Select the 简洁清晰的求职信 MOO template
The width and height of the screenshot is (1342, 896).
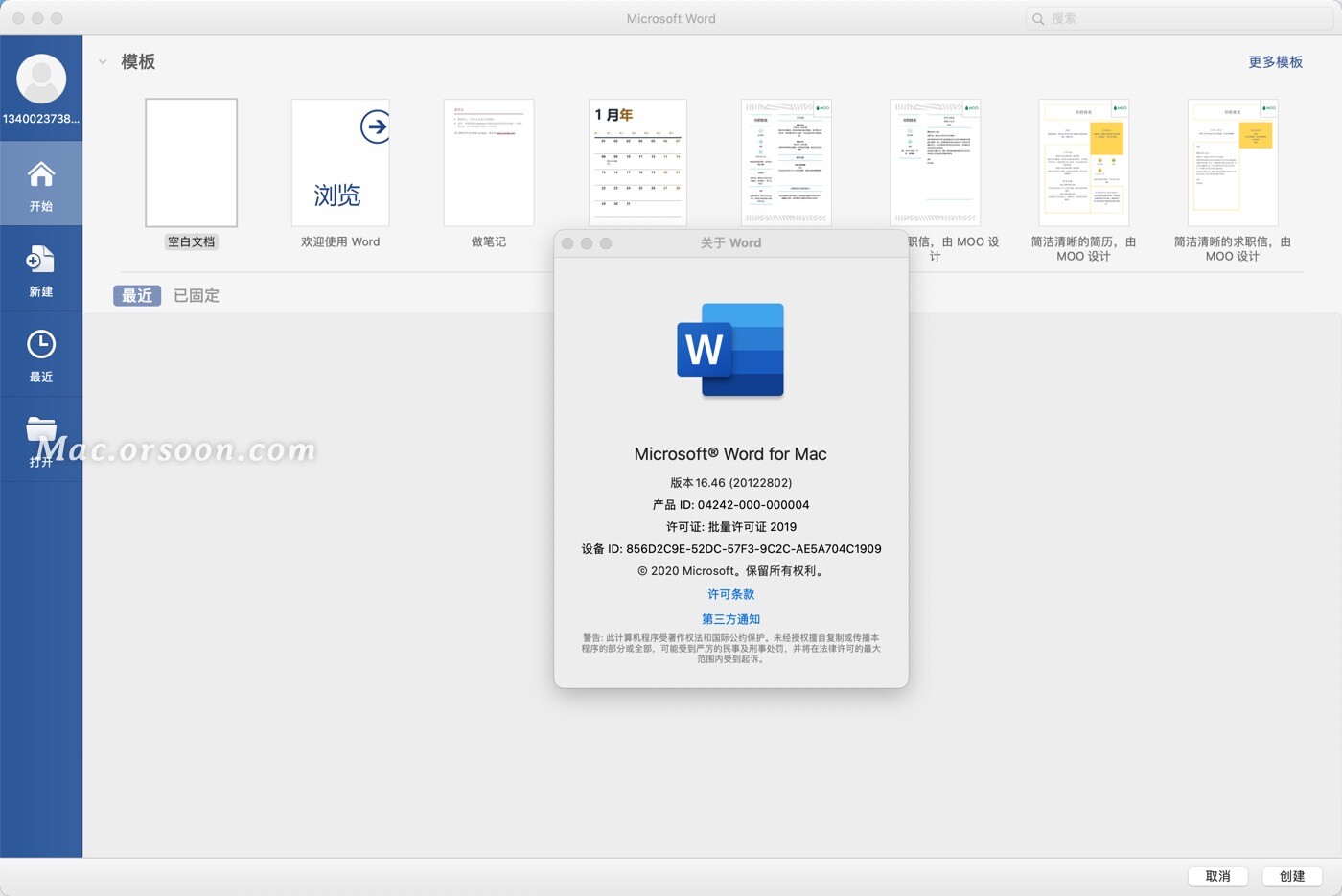point(1233,163)
